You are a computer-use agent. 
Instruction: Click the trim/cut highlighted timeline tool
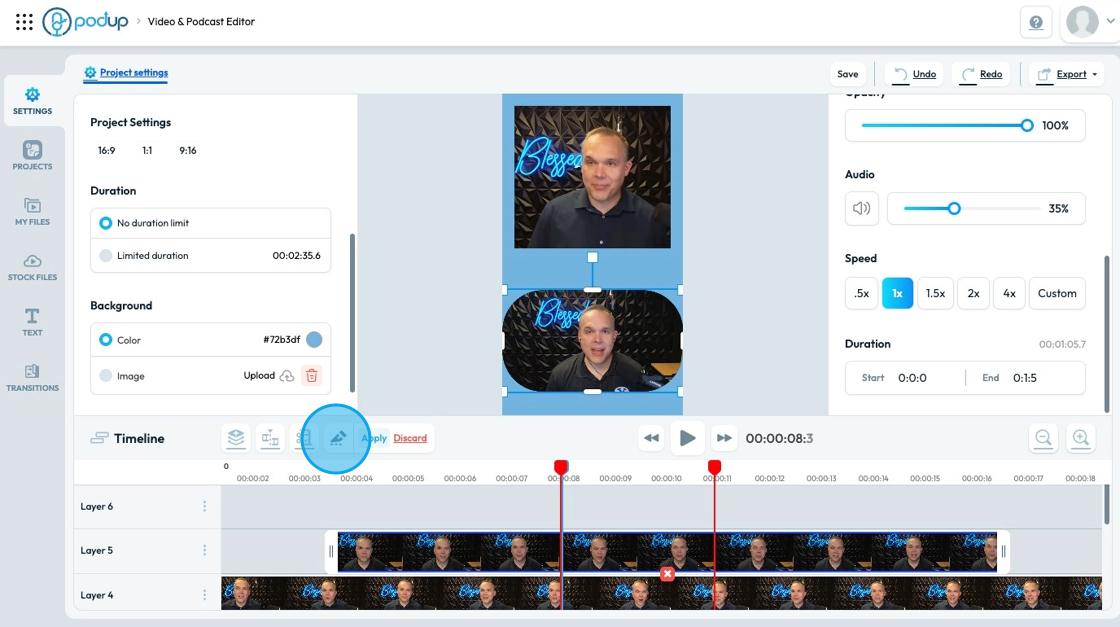pos(338,438)
